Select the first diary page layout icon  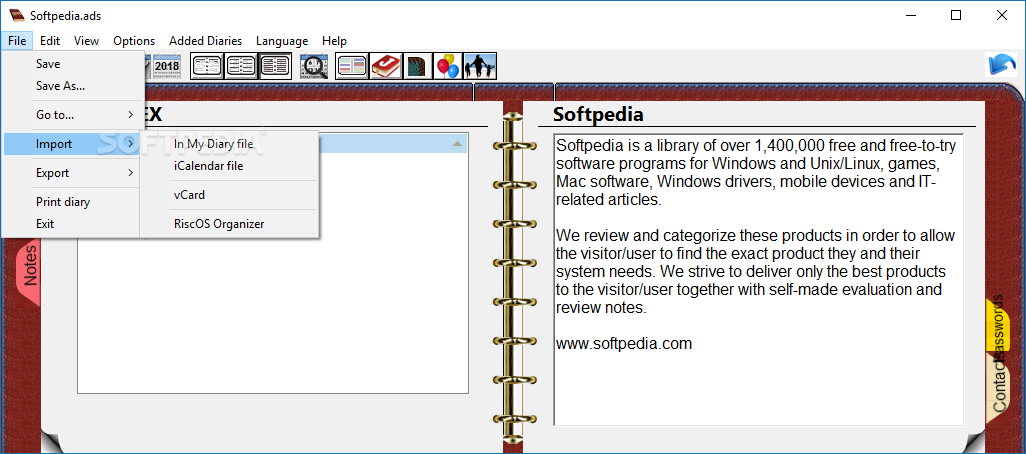click(x=207, y=66)
